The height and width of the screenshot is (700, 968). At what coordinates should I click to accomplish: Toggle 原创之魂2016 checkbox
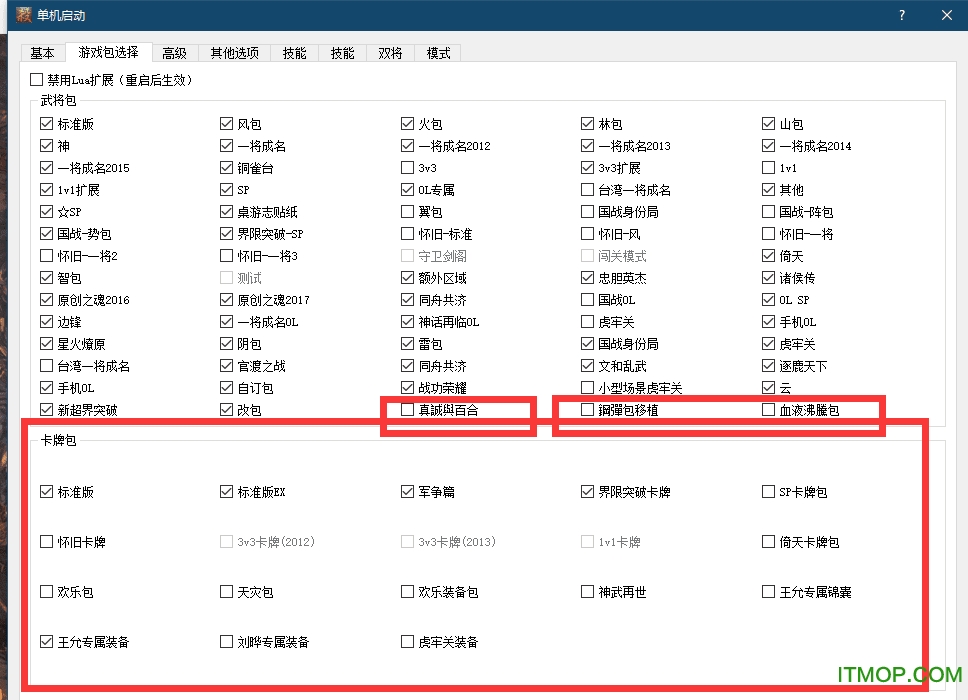(46, 300)
